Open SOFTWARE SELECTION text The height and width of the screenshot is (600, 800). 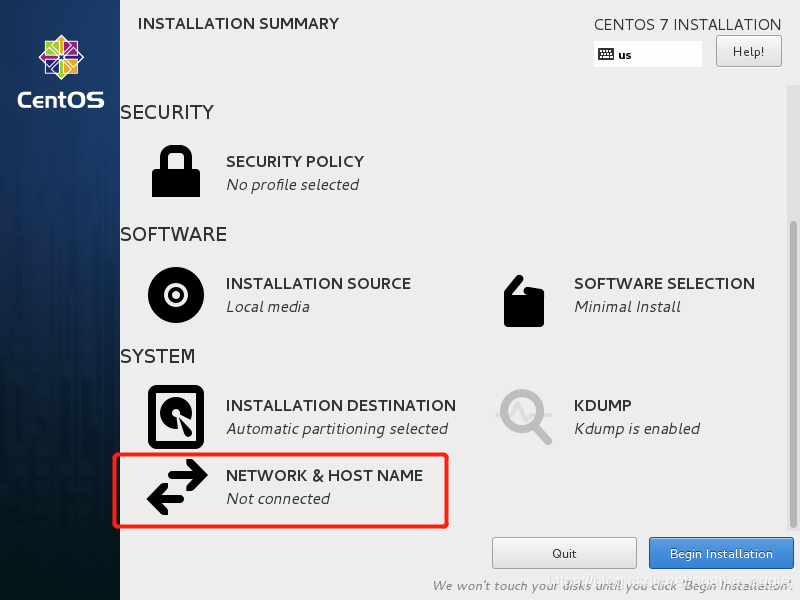point(664,283)
